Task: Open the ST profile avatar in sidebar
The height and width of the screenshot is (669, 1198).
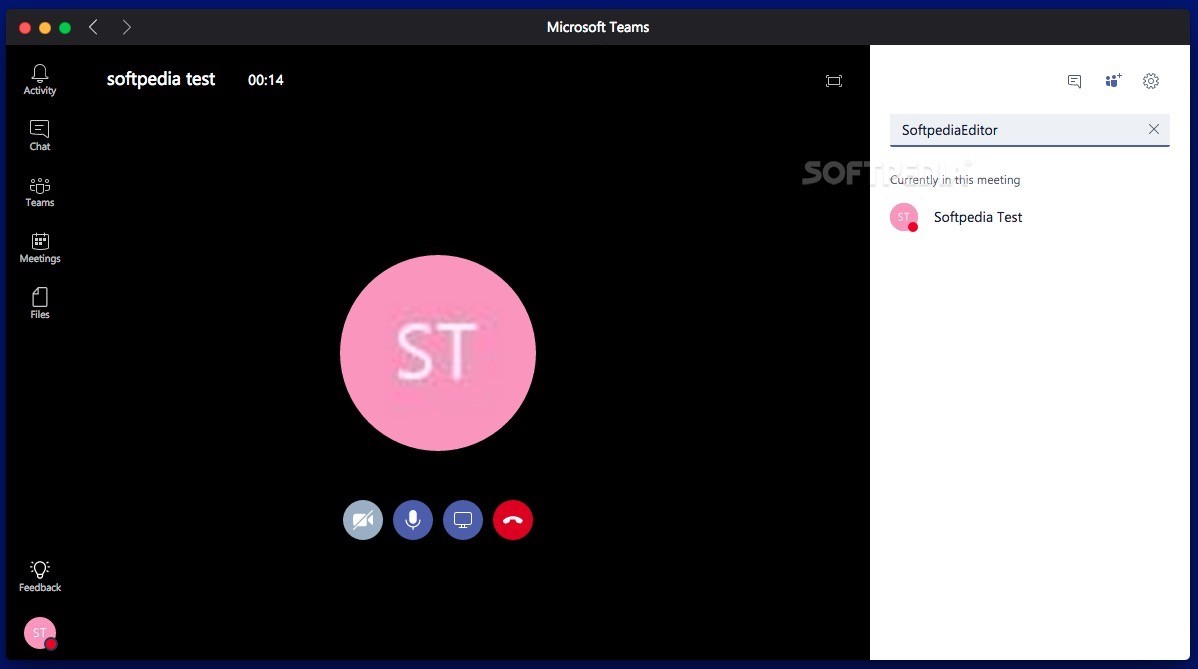Action: click(x=40, y=632)
